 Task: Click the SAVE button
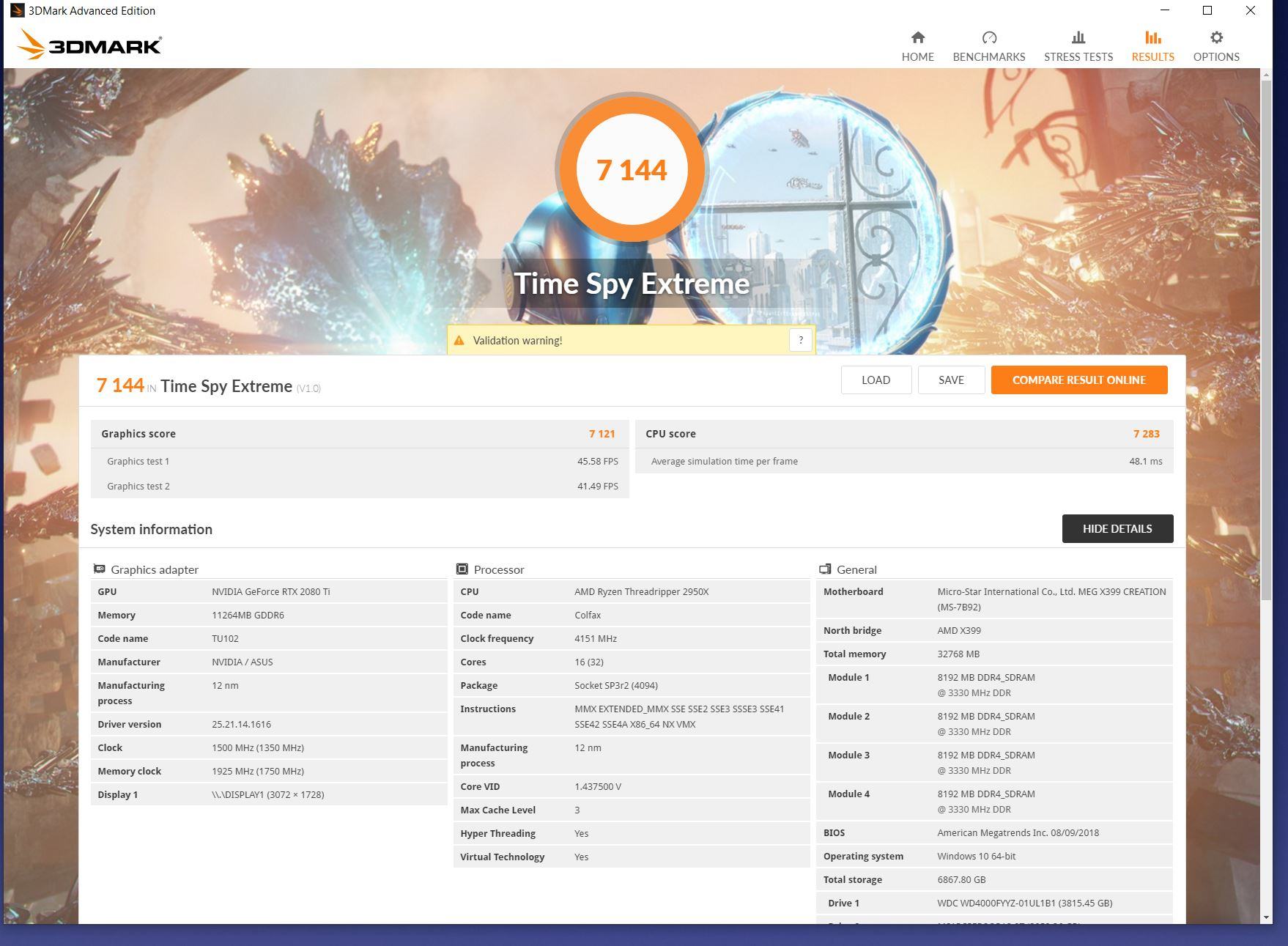(951, 380)
